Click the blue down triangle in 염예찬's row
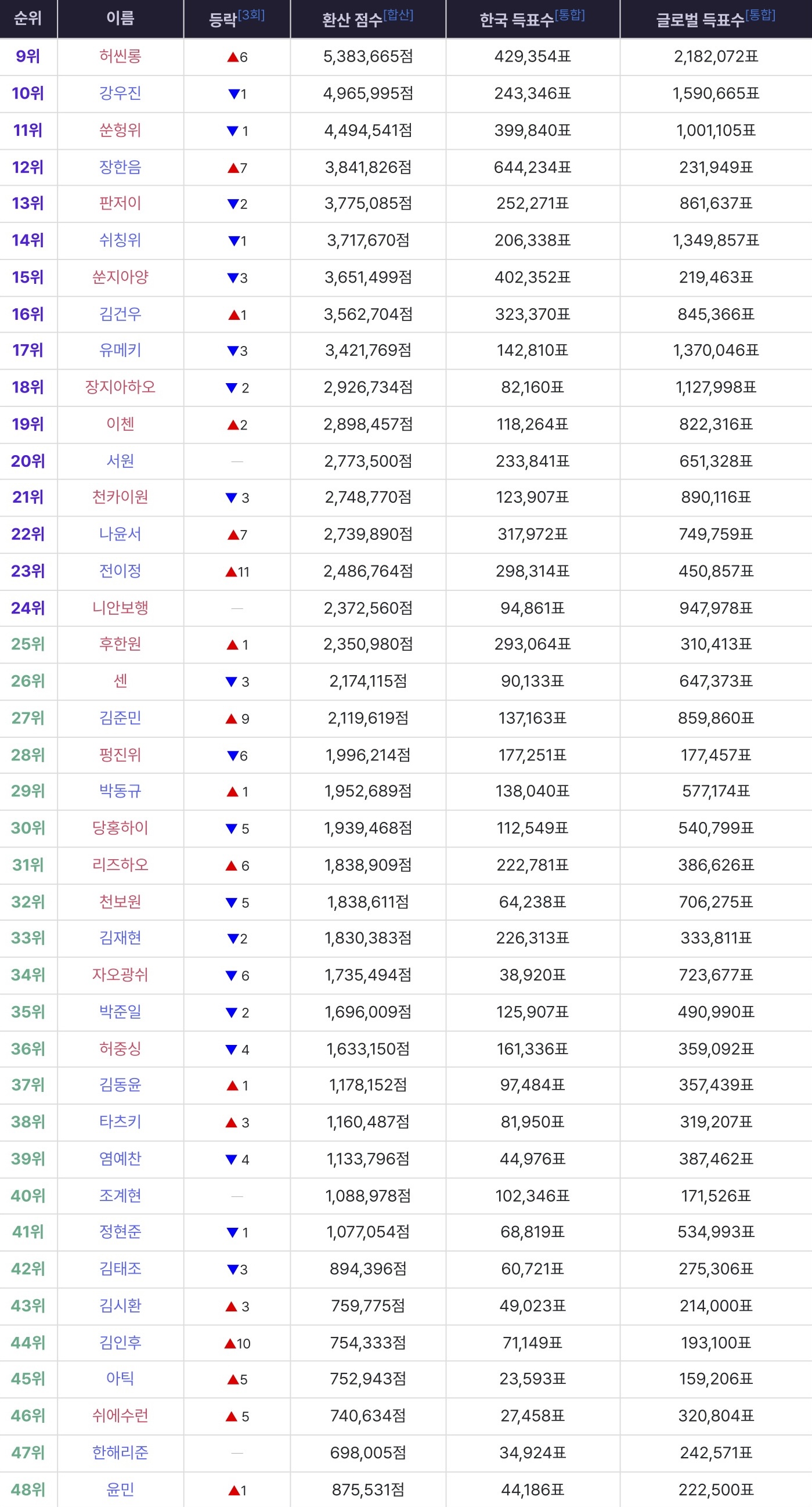Screen dimensions: 812x1507 pyautogui.click(x=232, y=1159)
